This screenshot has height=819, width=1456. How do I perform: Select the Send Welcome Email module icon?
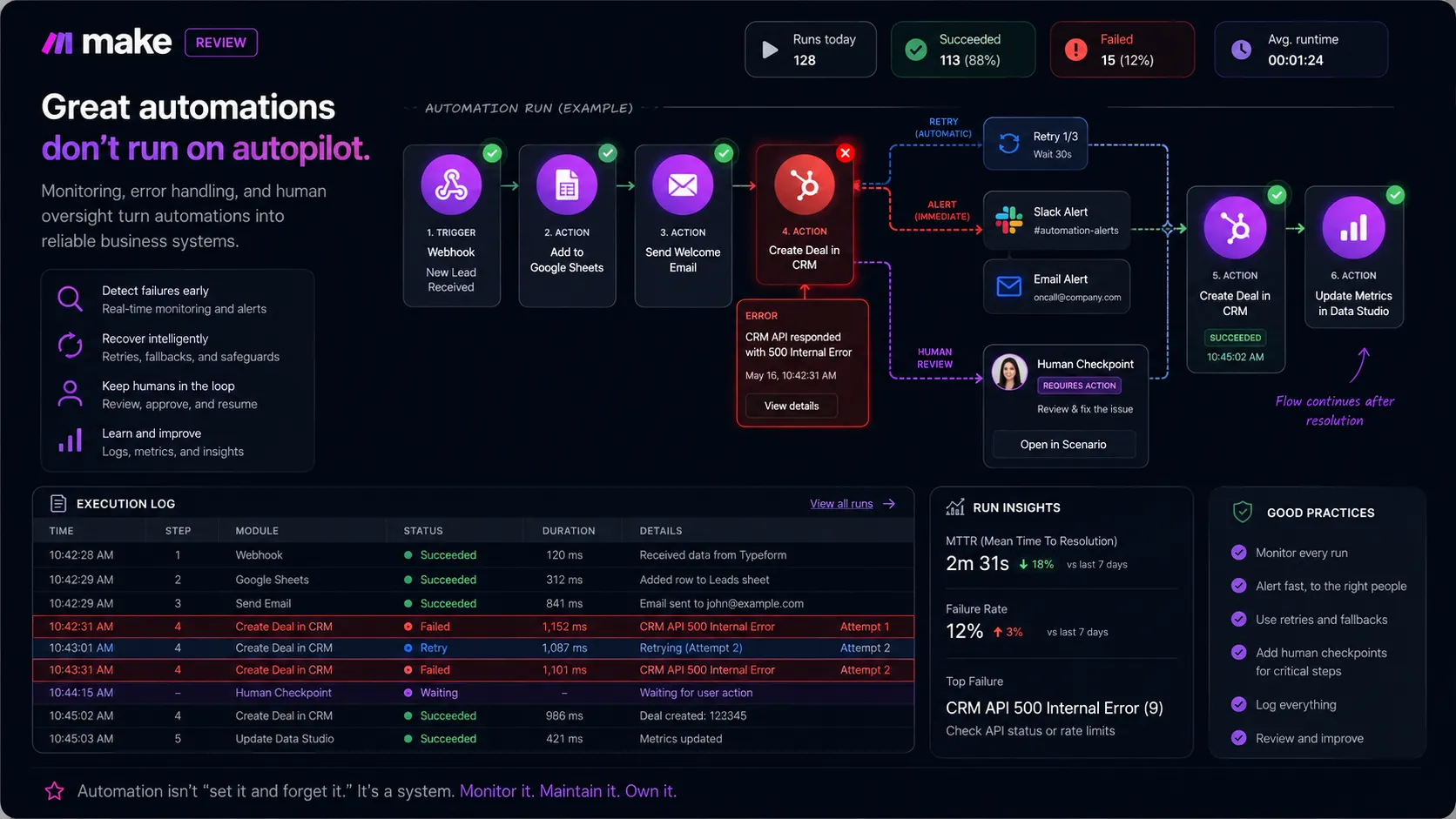coord(683,185)
